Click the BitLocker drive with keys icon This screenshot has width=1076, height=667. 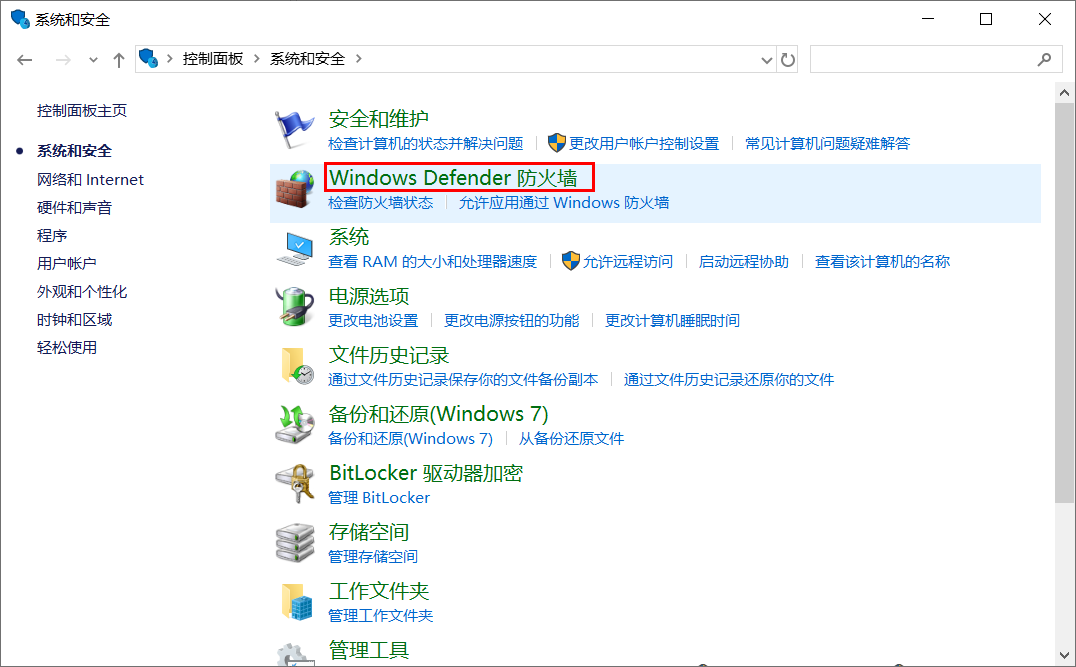295,483
